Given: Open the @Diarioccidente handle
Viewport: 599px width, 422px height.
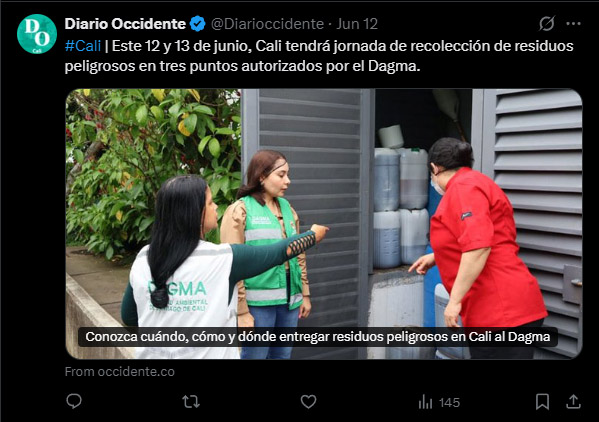Looking at the screenshot, I should coord(267,24).
